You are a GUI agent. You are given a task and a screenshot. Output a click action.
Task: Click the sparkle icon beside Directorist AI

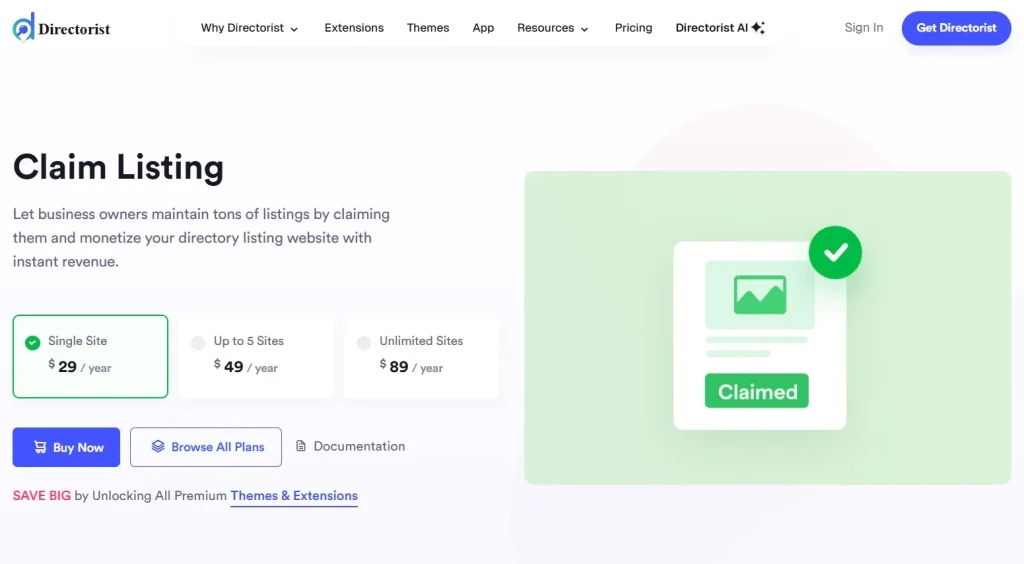click(x=758, y=27)
